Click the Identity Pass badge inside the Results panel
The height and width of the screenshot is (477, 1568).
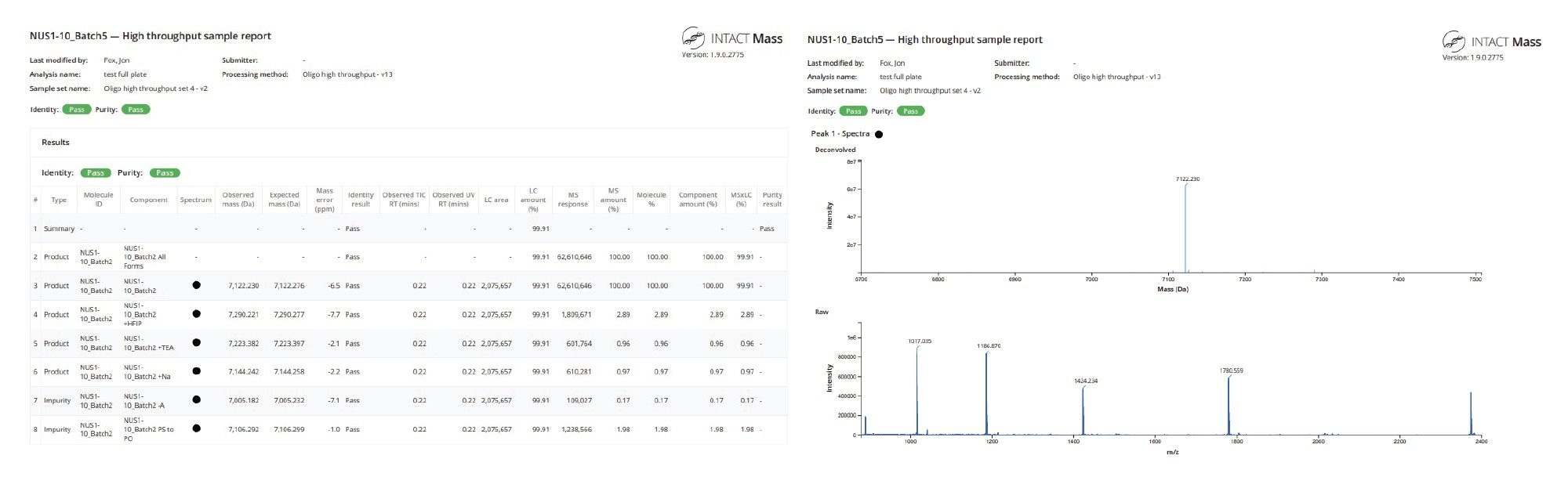96,173
